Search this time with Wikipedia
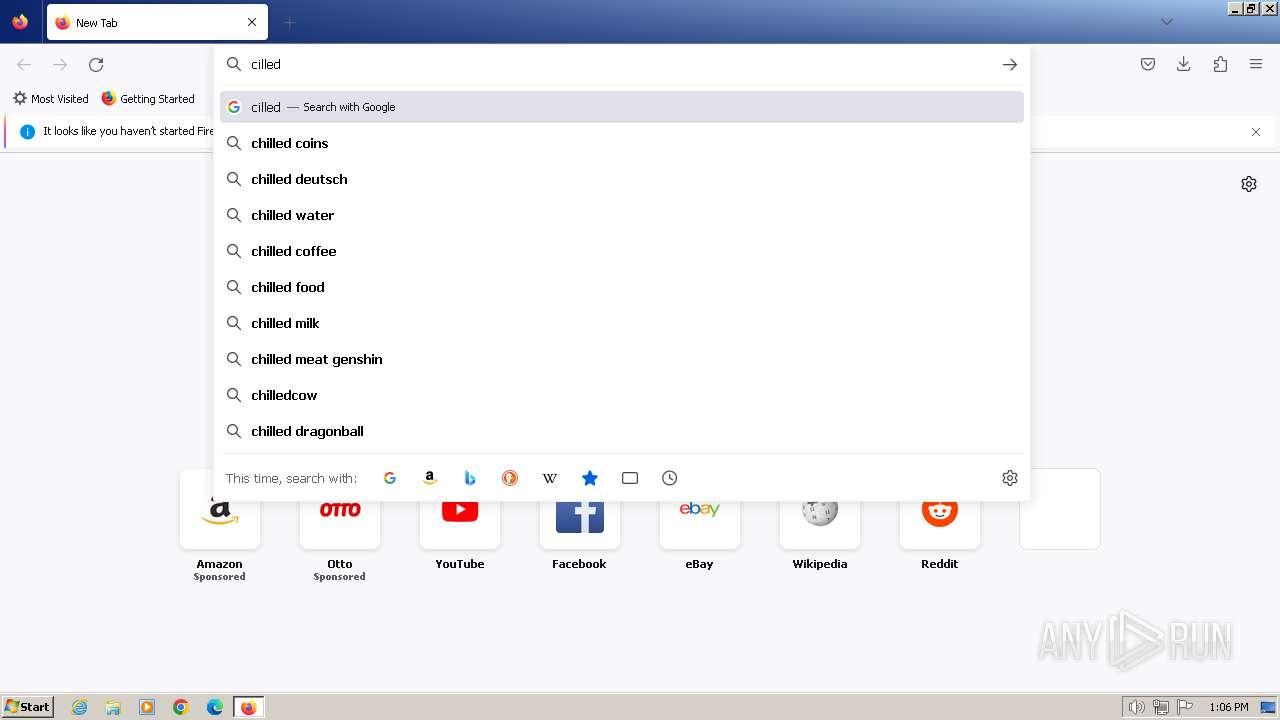 pos(550,478)
